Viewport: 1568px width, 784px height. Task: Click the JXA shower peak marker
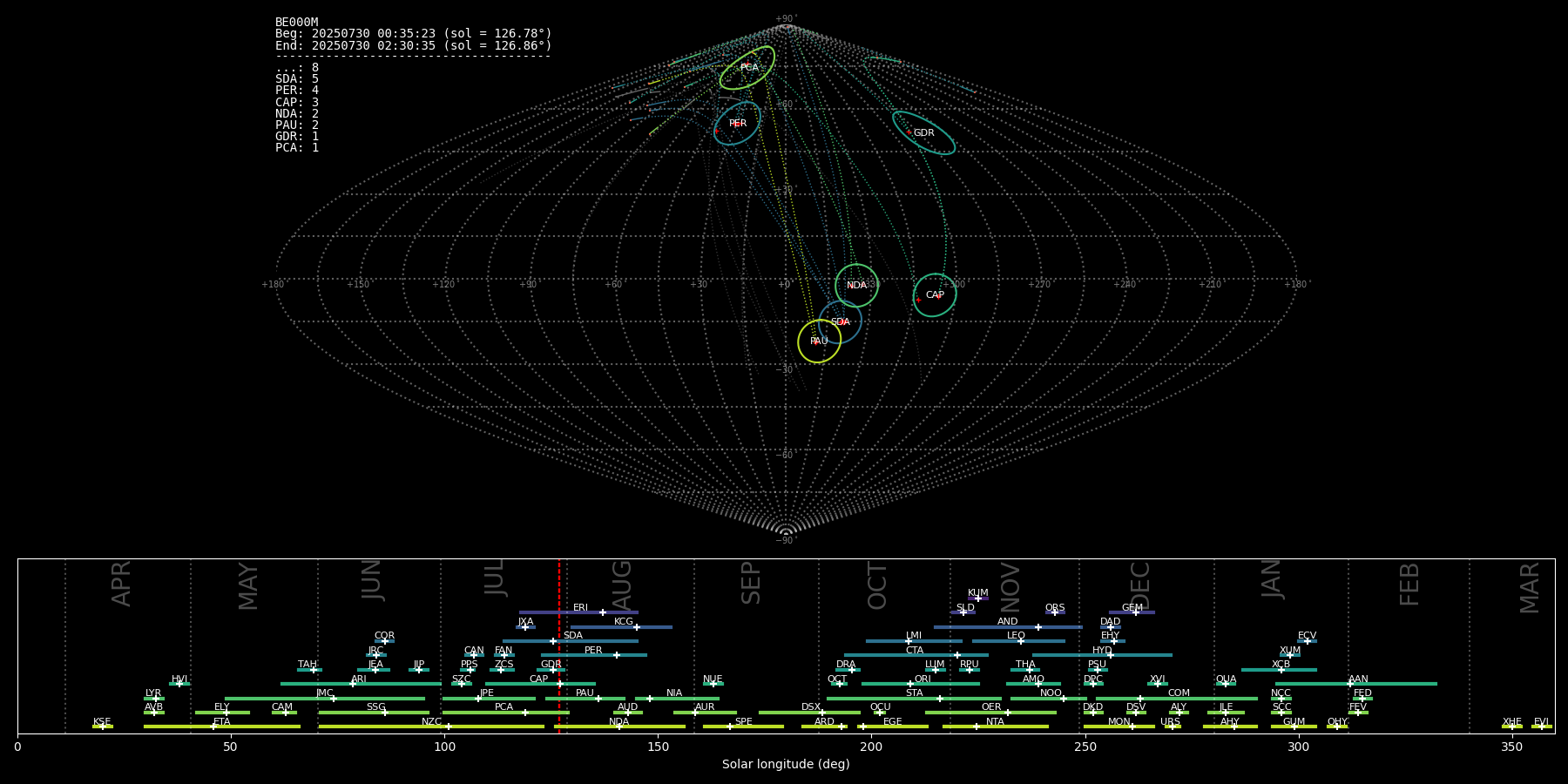(525, 627)
